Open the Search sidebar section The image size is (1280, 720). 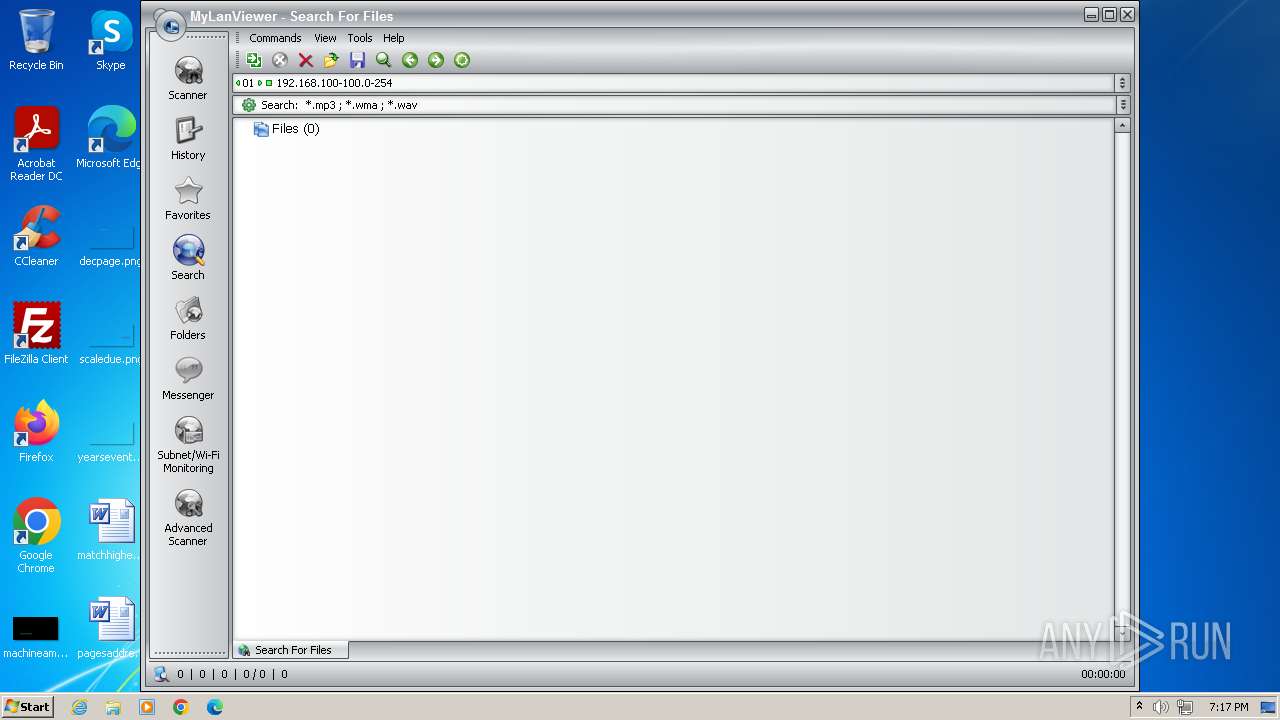(x=188, y=258)
